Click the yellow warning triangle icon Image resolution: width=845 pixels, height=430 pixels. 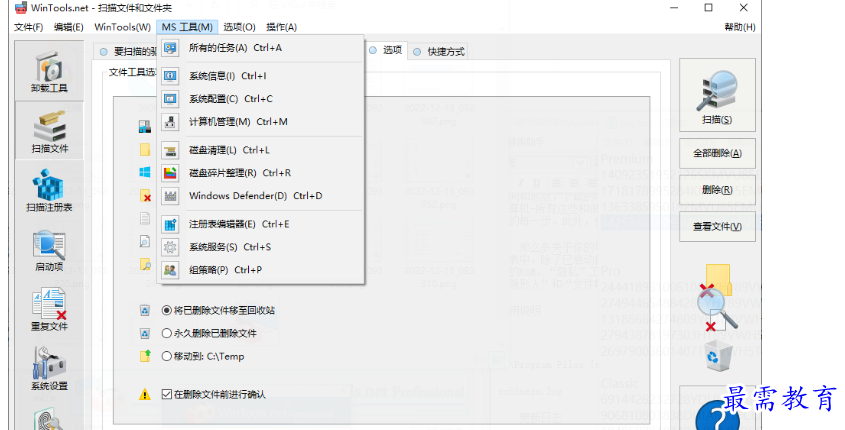click(145, 394)
